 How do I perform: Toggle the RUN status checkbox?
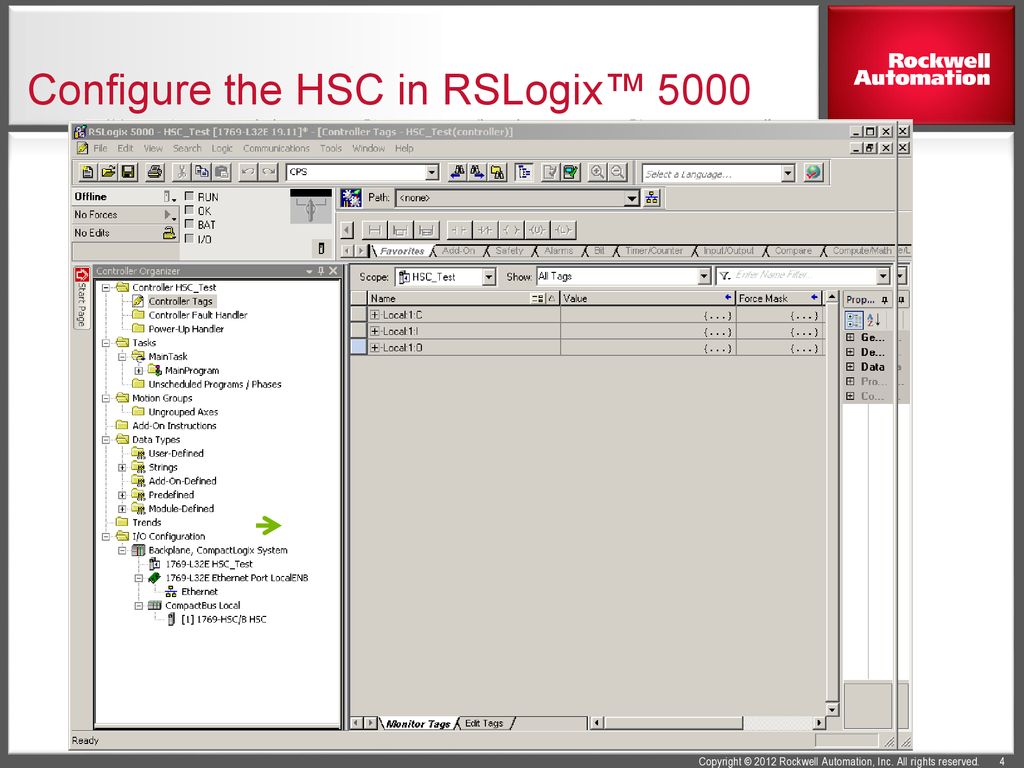pos(189,196)
